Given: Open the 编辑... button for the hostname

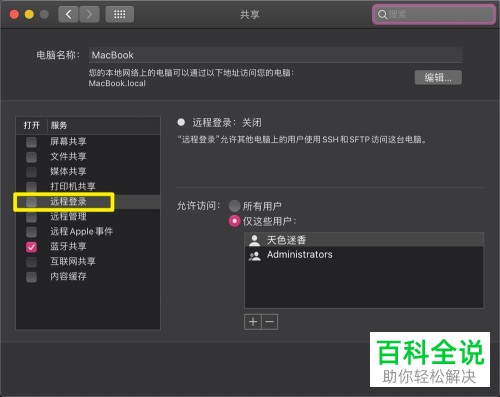Looking at the screenshot, I should pos(438,78).
